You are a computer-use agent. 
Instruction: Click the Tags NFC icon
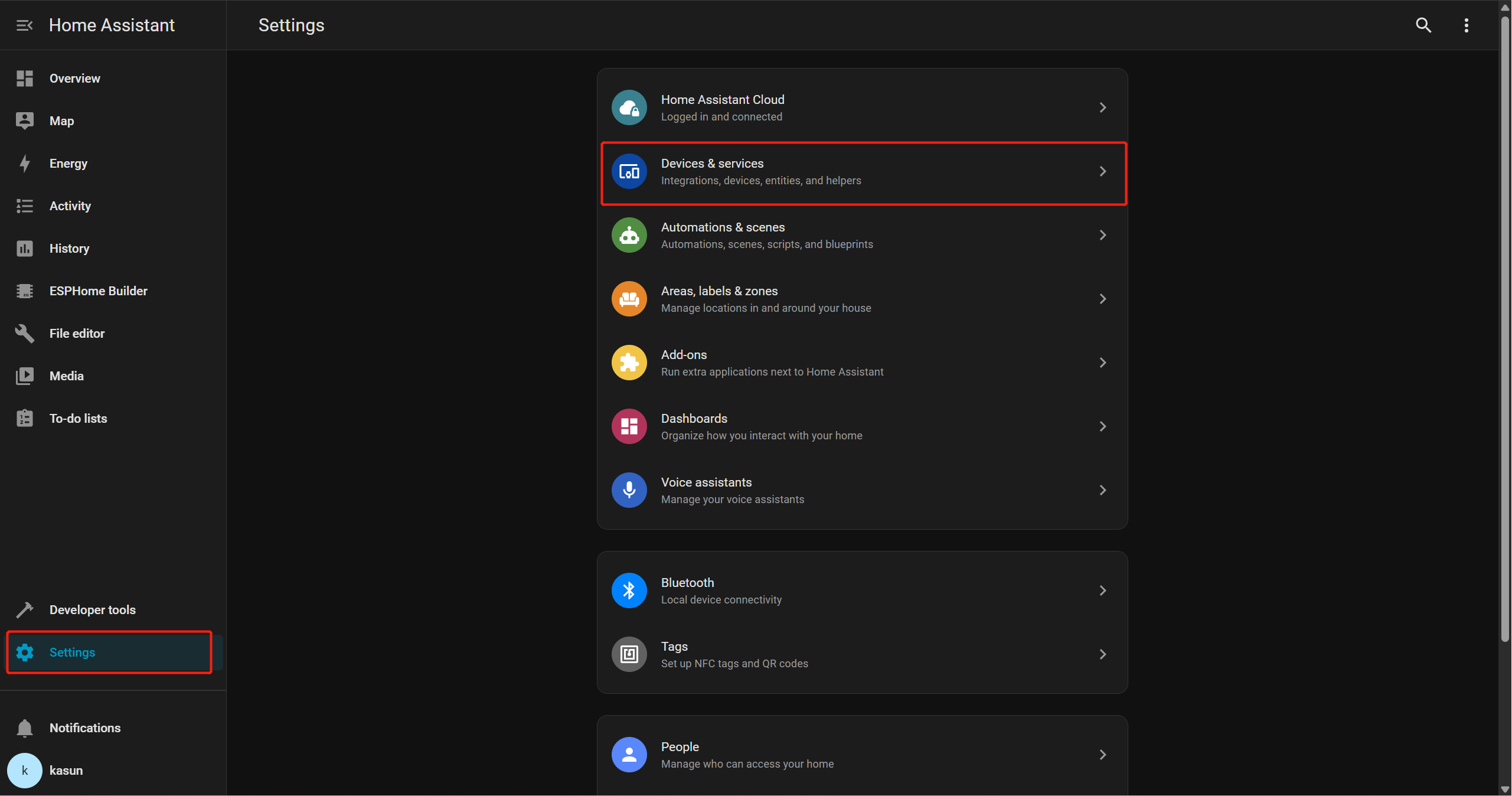[x=629, y=654]
